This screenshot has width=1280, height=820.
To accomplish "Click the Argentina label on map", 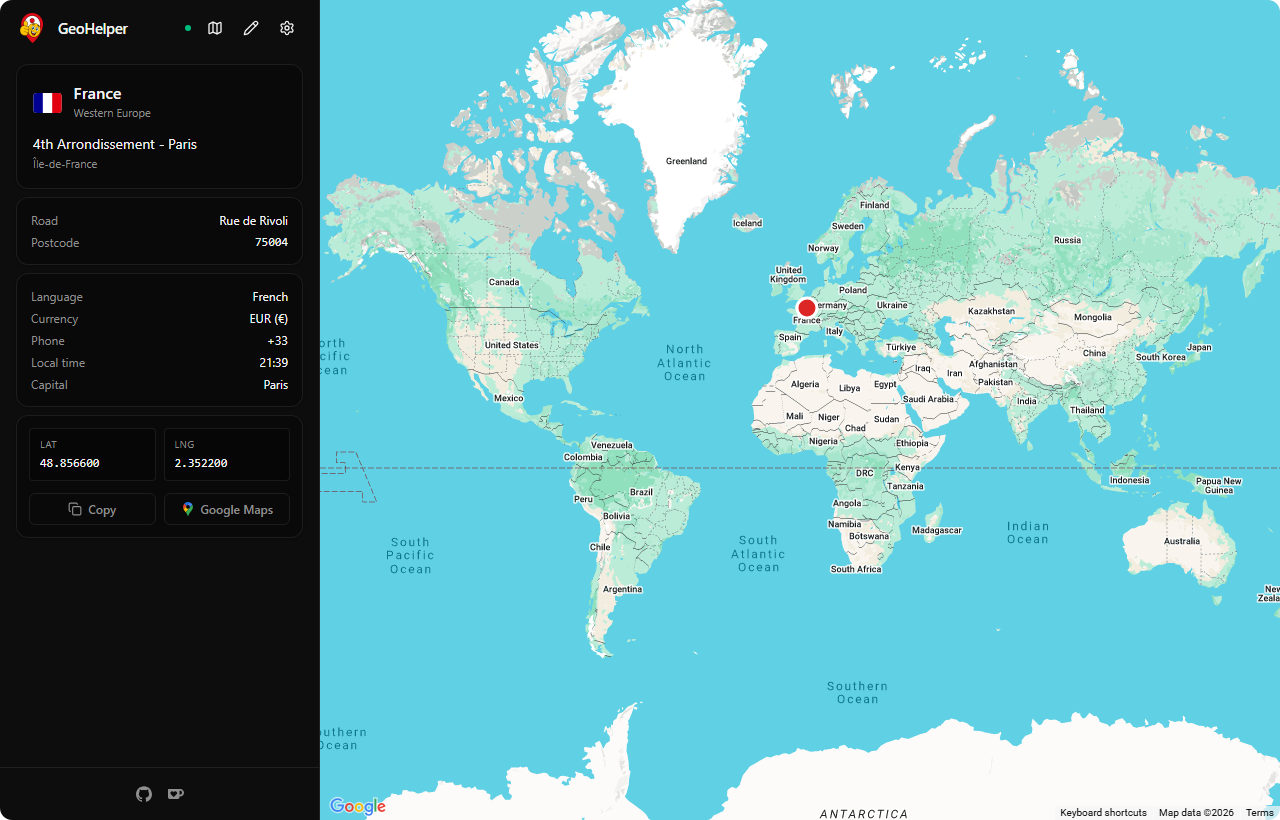I will tap(622, 589).
